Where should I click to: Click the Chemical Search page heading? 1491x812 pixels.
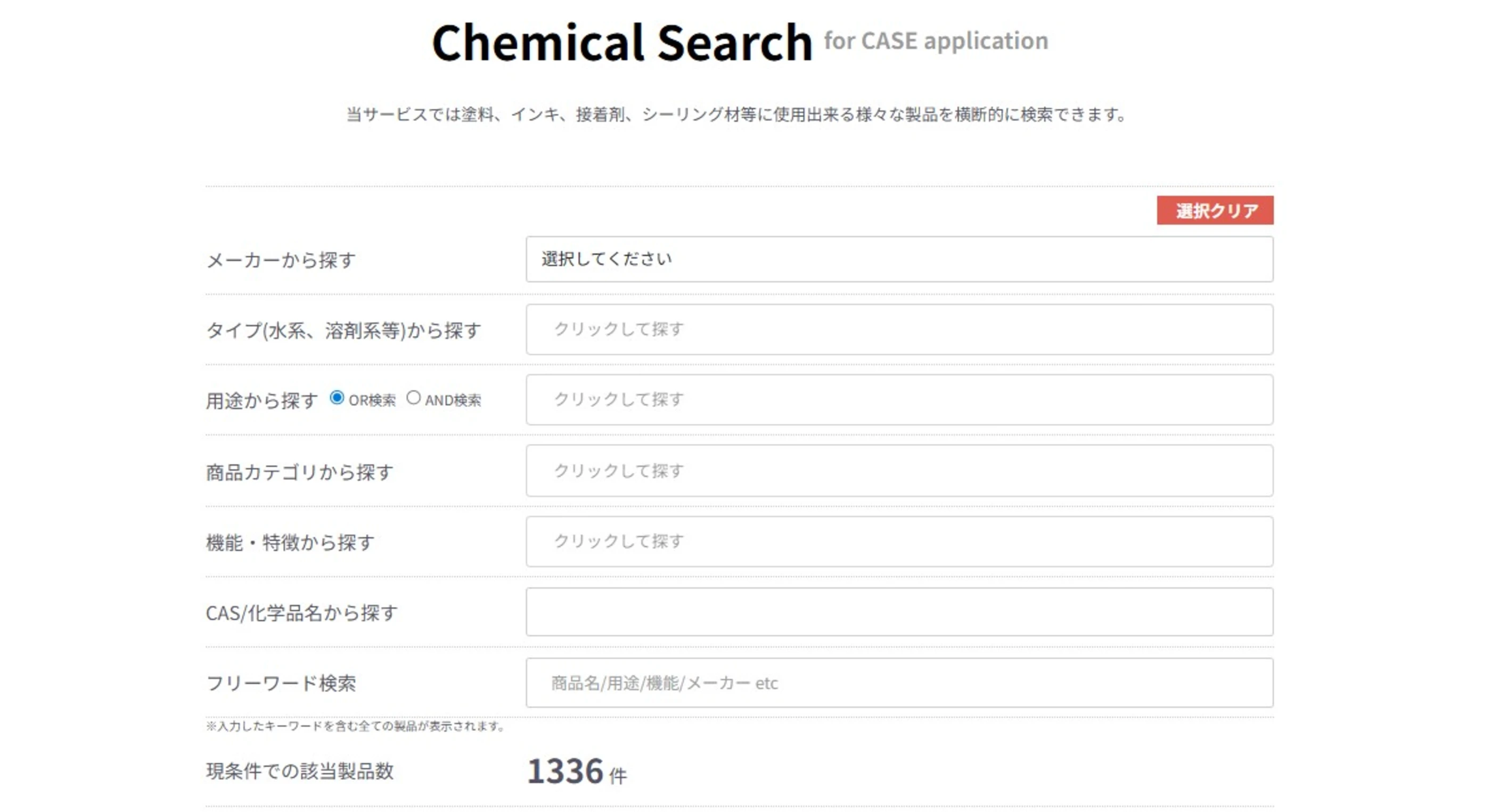click(x=622, y=42)
